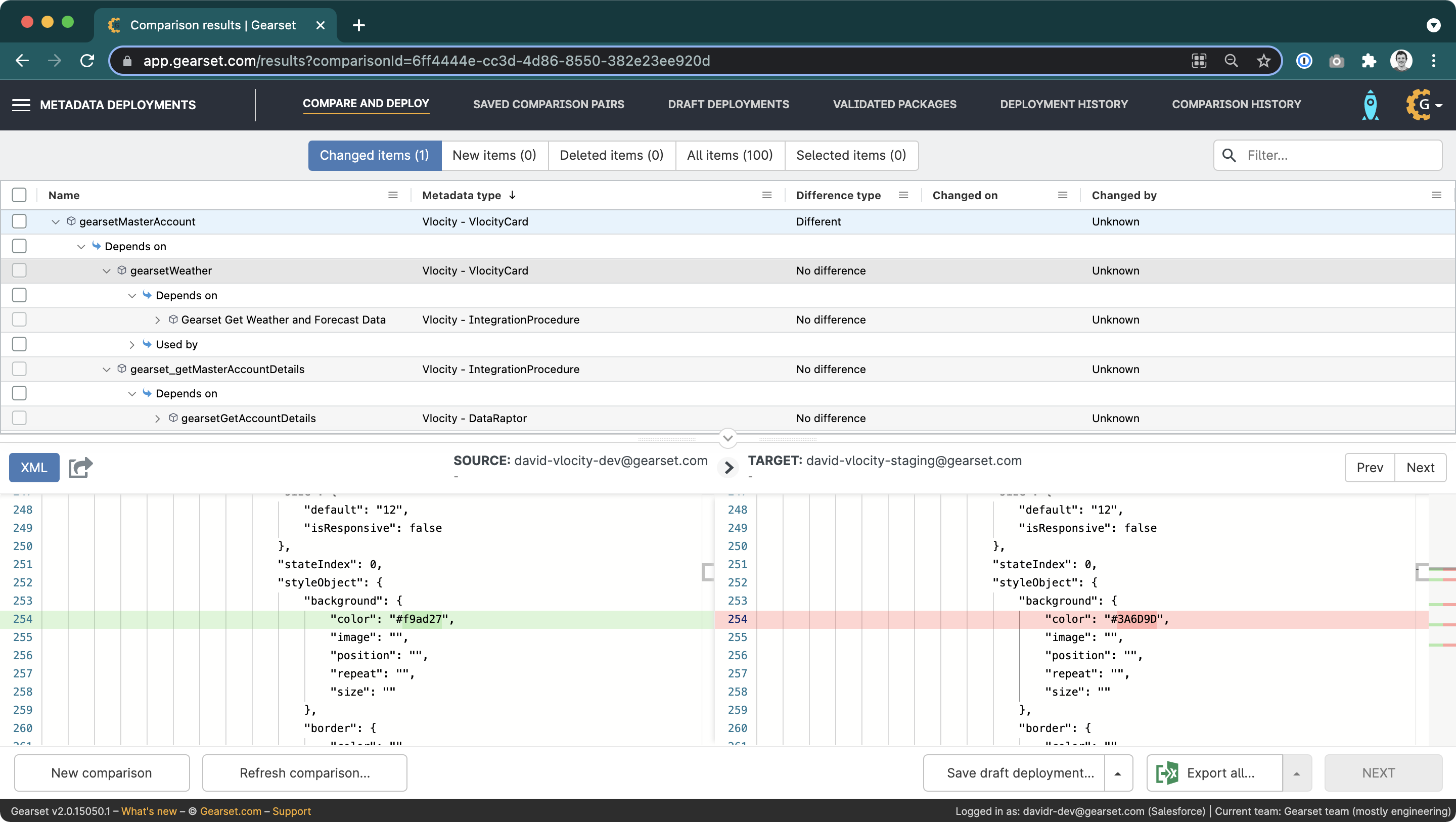Bookmark this page with the star

click(1264, 61)
